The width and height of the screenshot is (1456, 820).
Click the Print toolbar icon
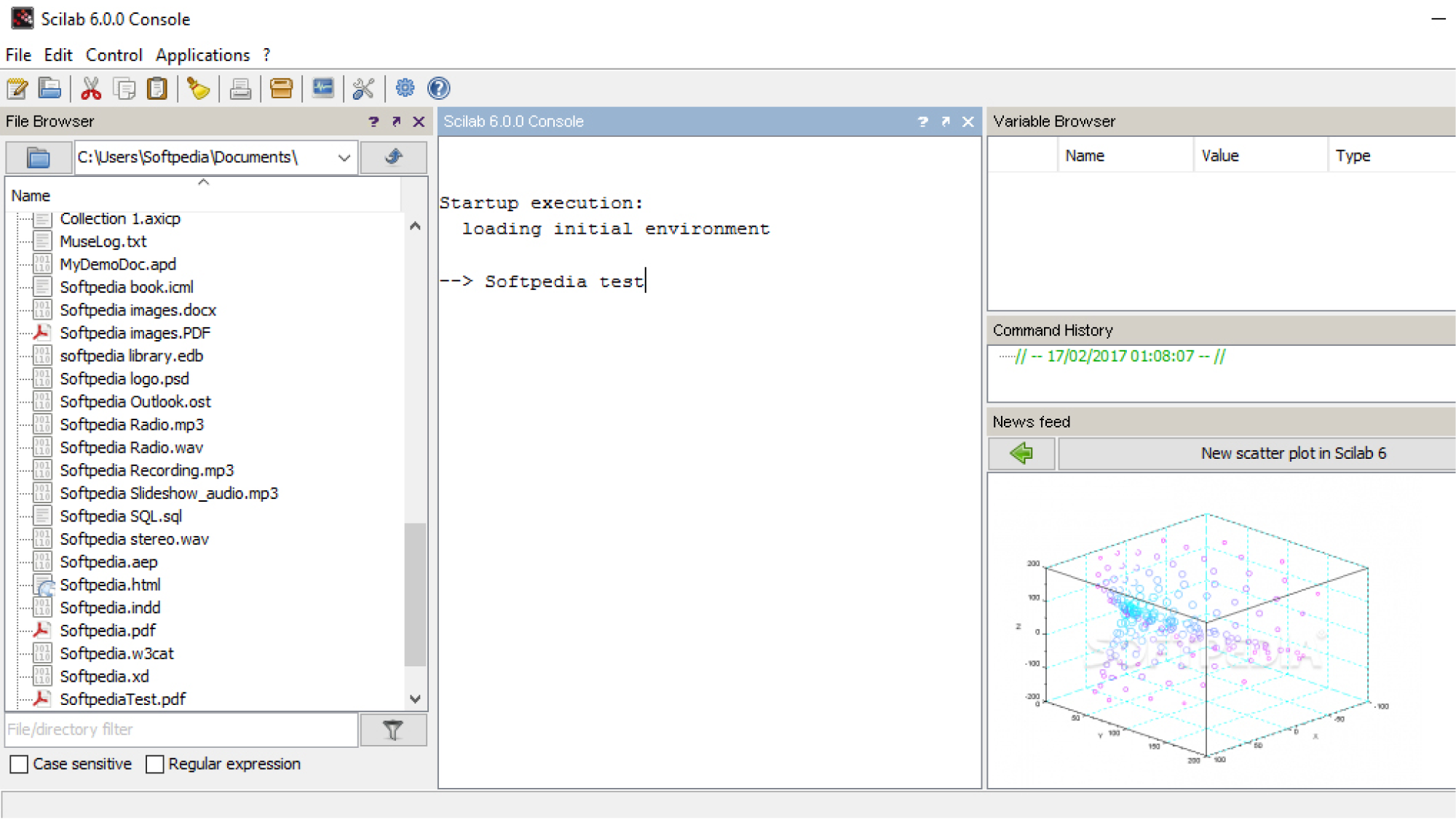point(240,89)
